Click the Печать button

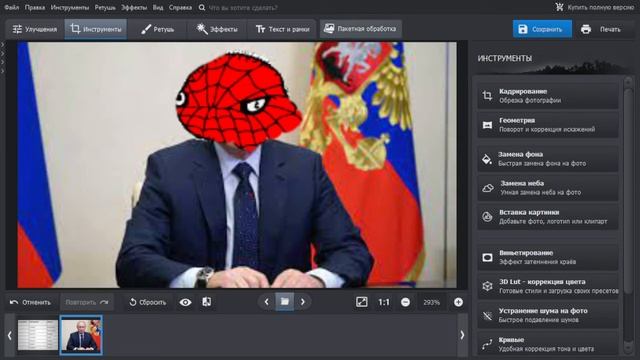[x=602, y=29]
